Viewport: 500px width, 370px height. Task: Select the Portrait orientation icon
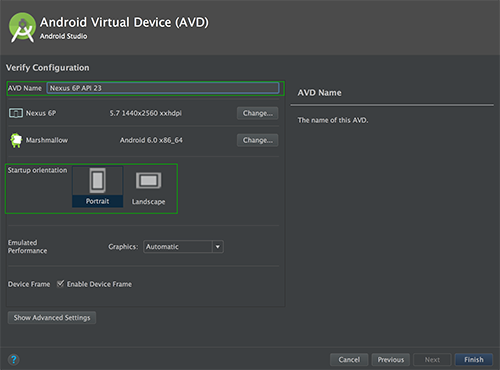point(98,180)
